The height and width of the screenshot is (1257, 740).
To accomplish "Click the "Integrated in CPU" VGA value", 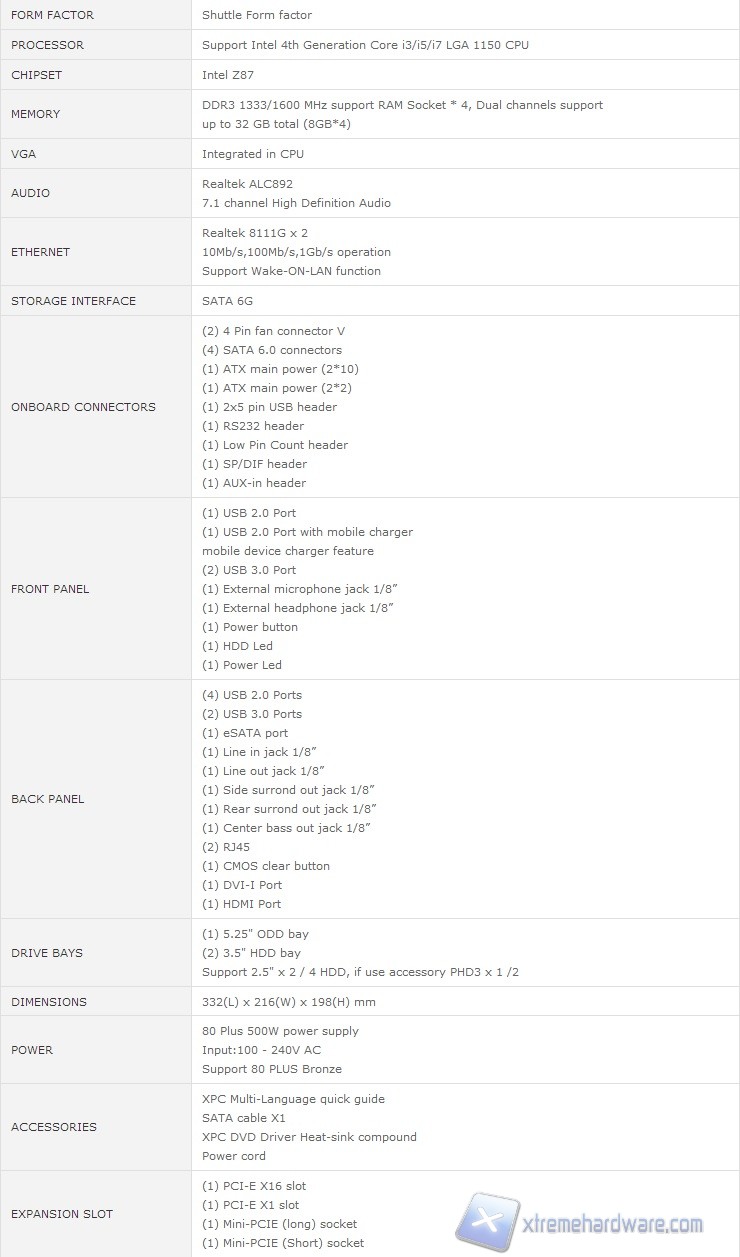I will tap(253, 154).
